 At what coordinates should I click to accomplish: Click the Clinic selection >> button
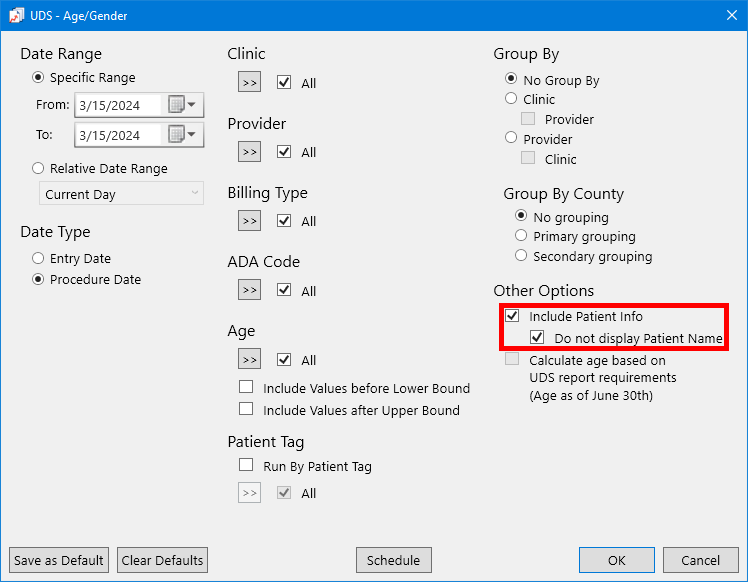pos(249,83)
